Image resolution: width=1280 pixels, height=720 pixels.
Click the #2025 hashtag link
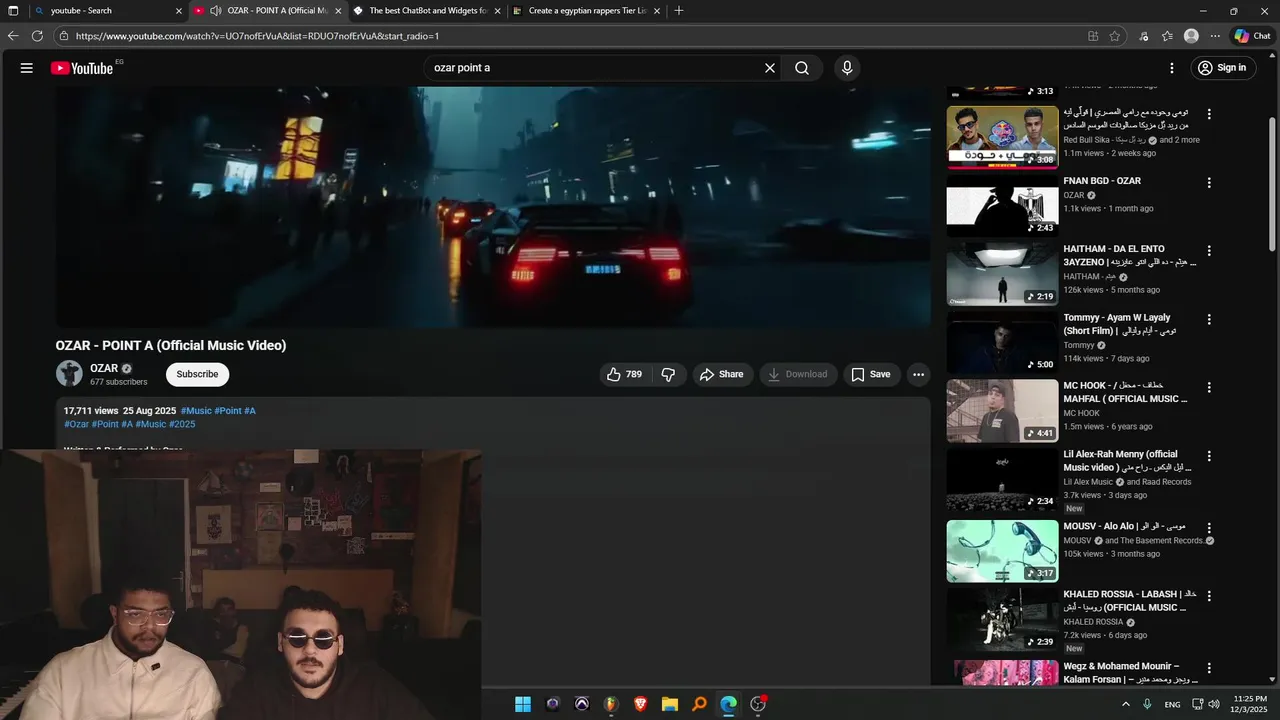(x=182, y=424)
